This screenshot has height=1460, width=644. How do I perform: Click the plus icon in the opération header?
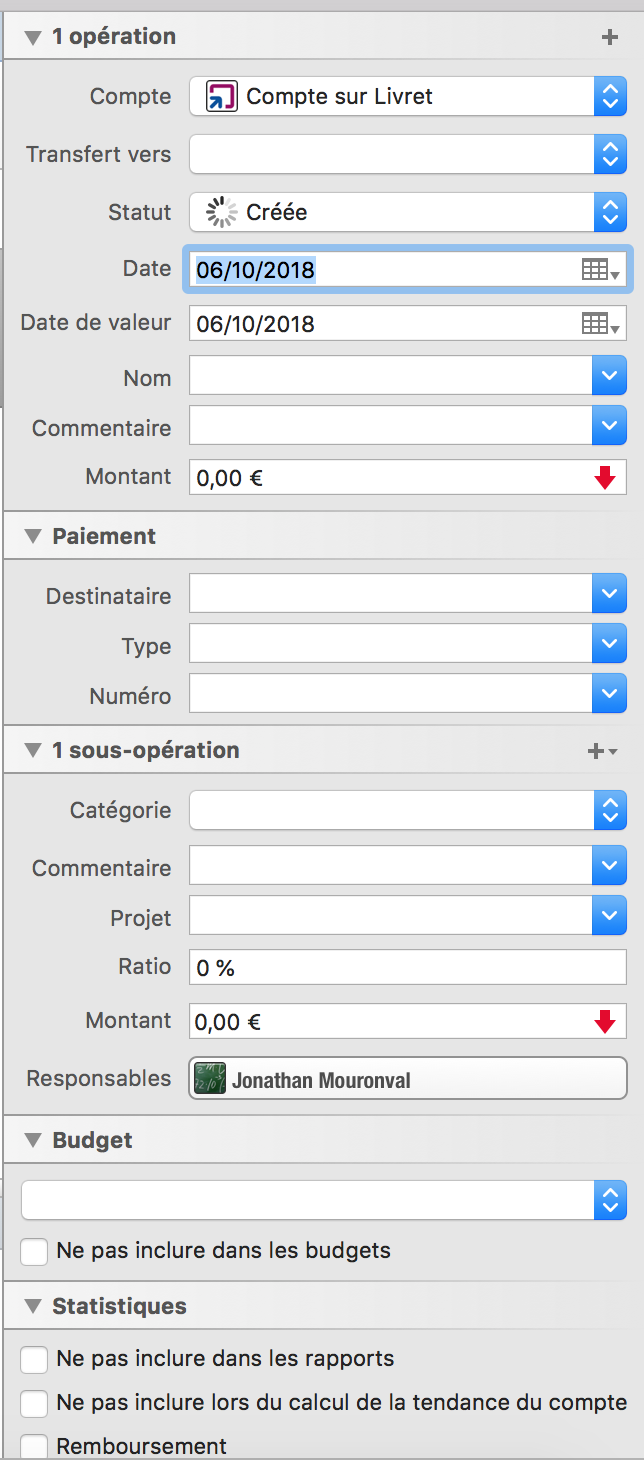coord(610,38)
